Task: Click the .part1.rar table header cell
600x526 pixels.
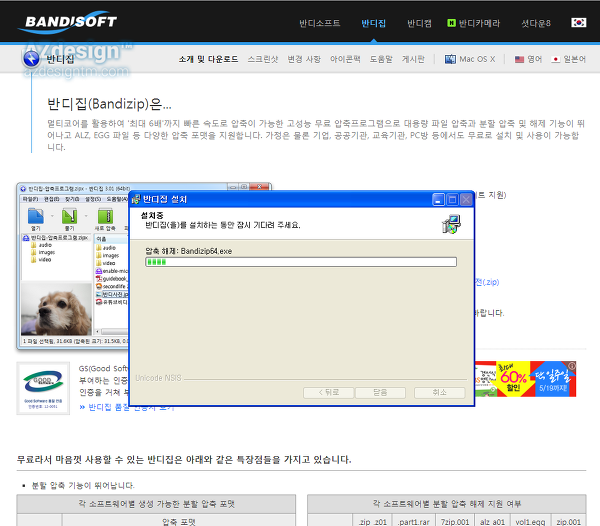Action: (413, 521)
